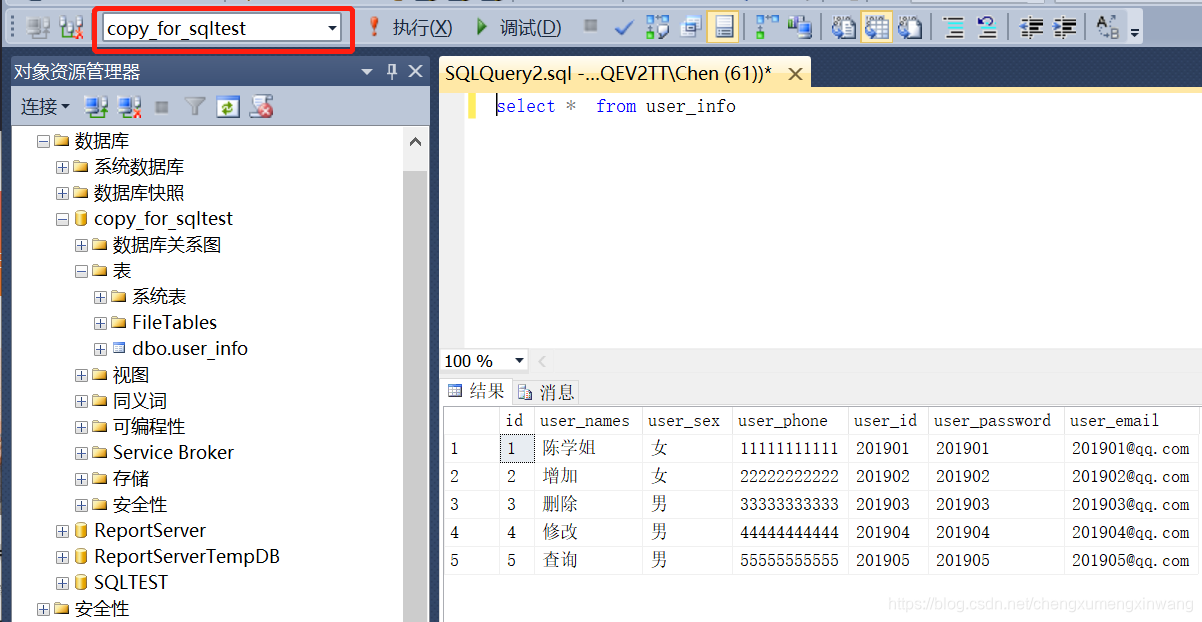The width and height of the screenshot is (1202, 622).
Task: Expand the dbo.user_info table node
Action: click(99, 349)
